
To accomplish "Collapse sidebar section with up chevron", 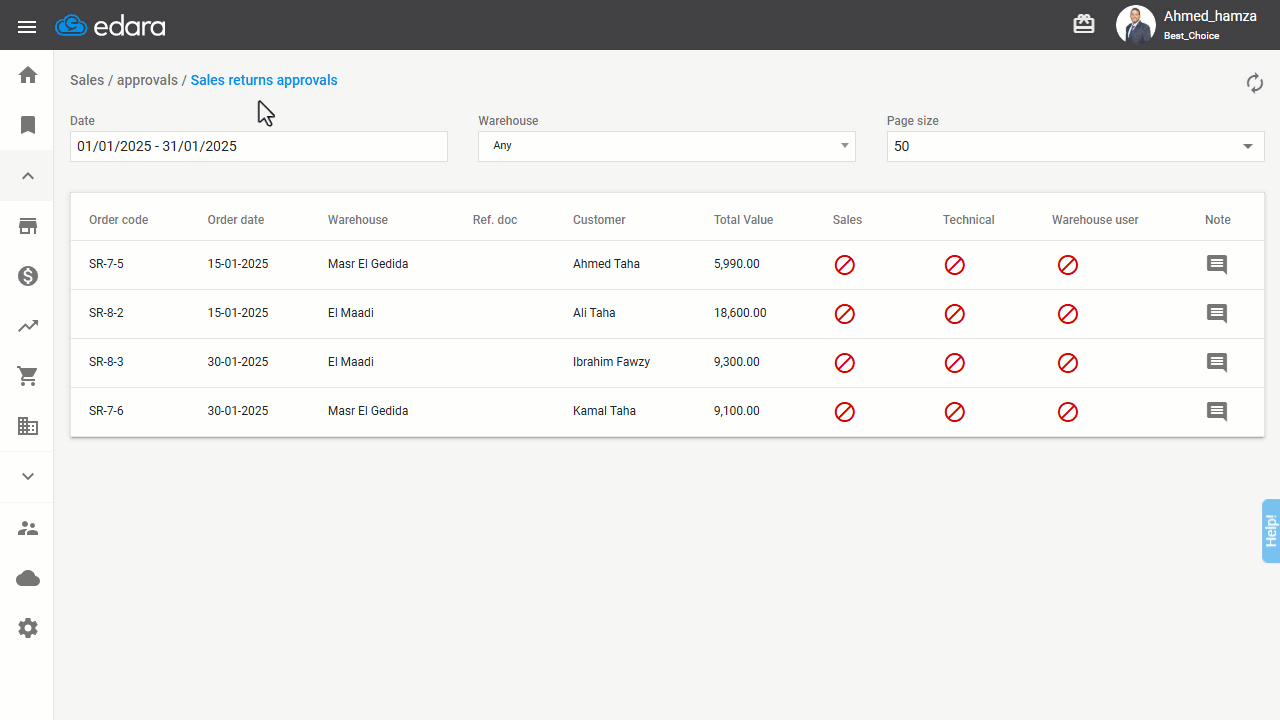I will [x=28, y=176].
